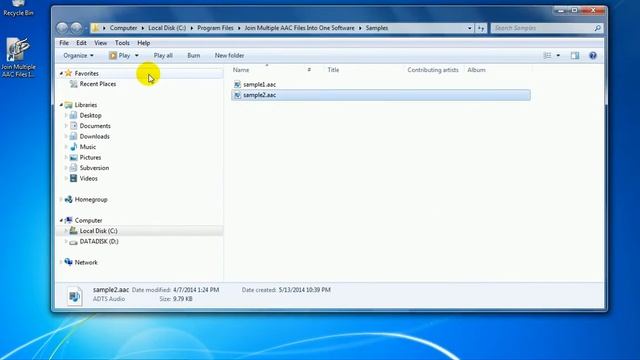Open address bar history dropdown arrow

click(x=469, y=28)
